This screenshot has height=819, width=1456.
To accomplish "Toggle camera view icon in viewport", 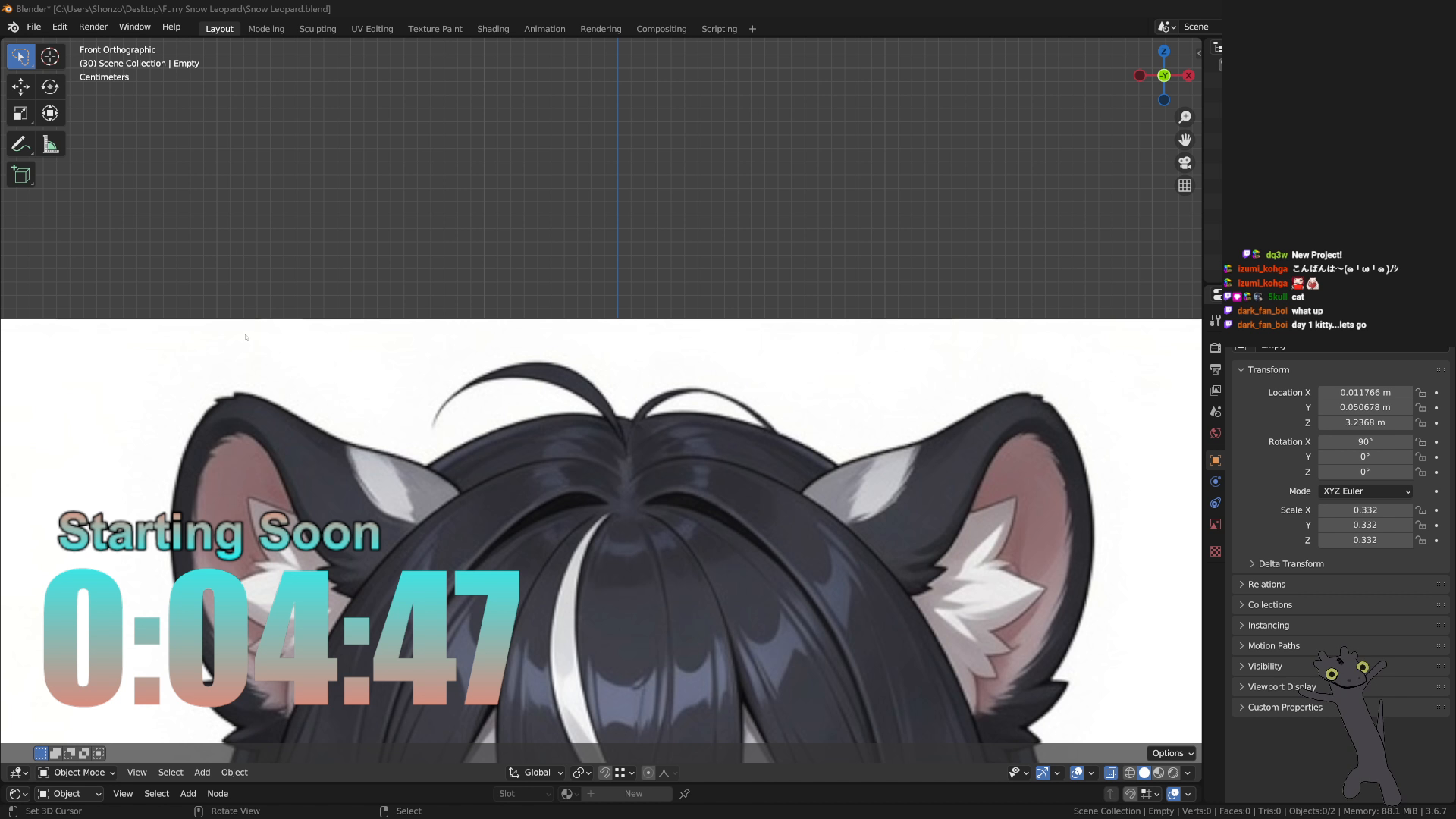I will point(1185,163).
